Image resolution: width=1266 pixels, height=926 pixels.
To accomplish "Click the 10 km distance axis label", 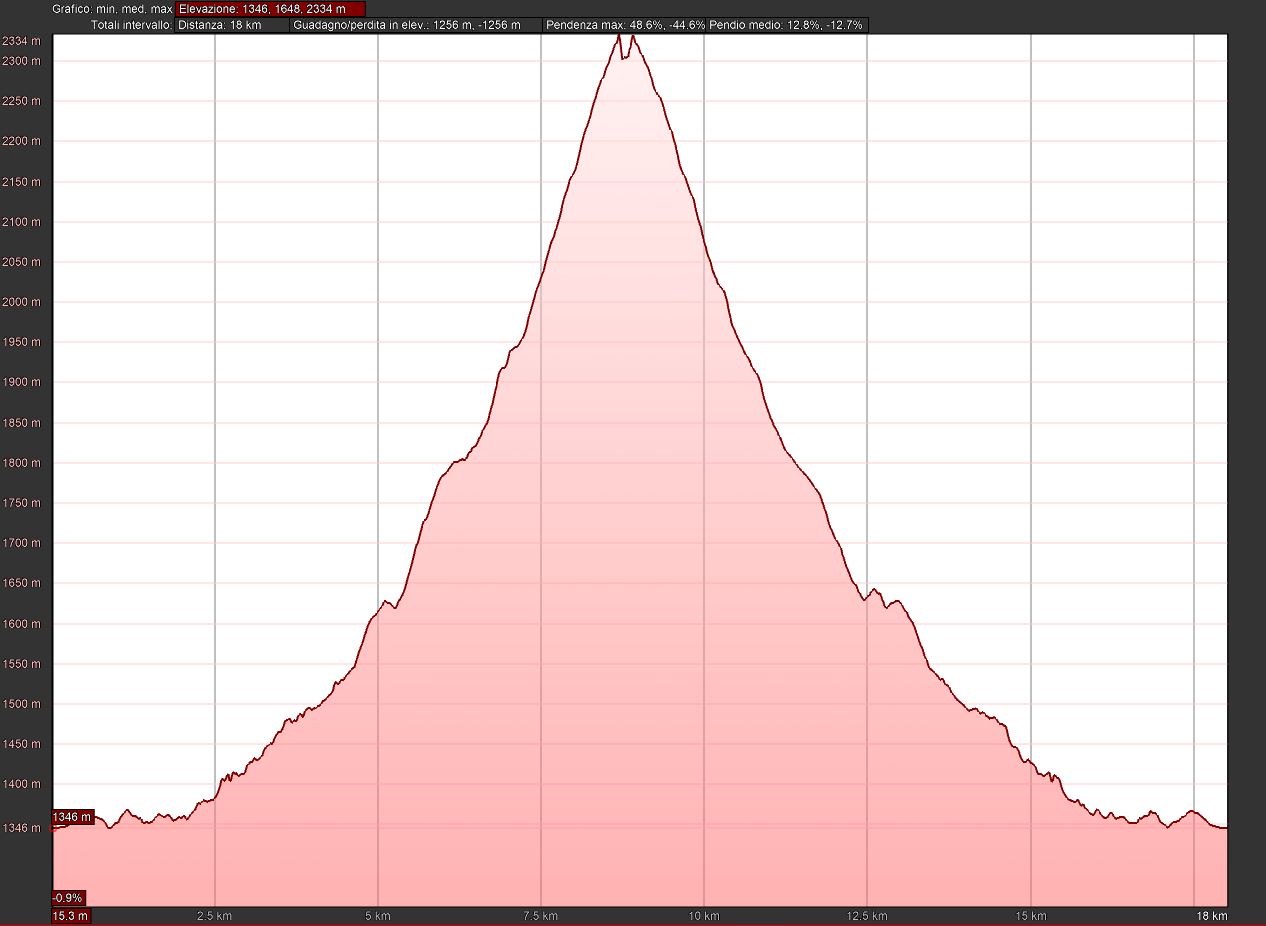I will [x=703, y=916].
